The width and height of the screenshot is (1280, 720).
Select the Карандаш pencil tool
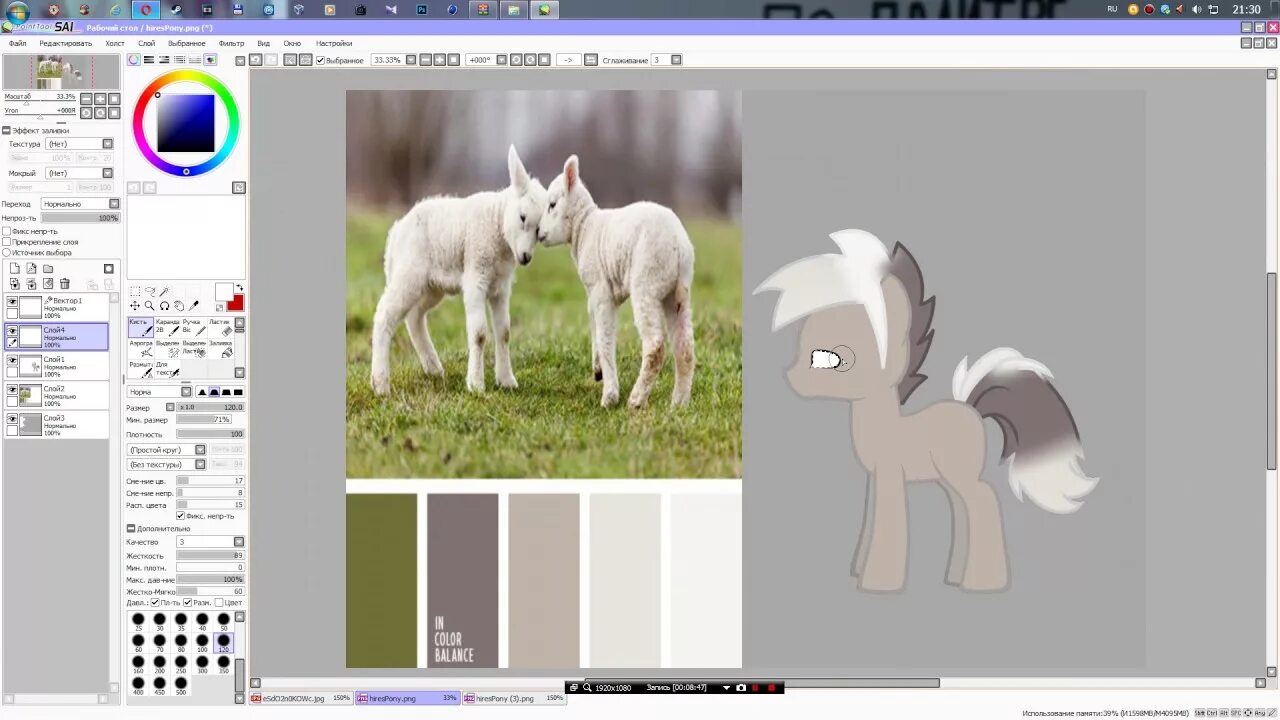(167, 327)
